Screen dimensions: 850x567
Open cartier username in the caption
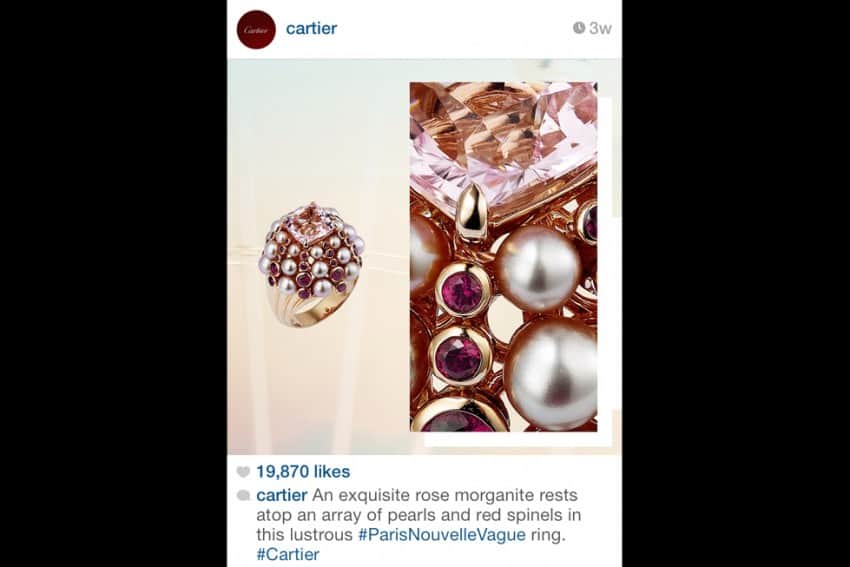(x=282, y=495)
